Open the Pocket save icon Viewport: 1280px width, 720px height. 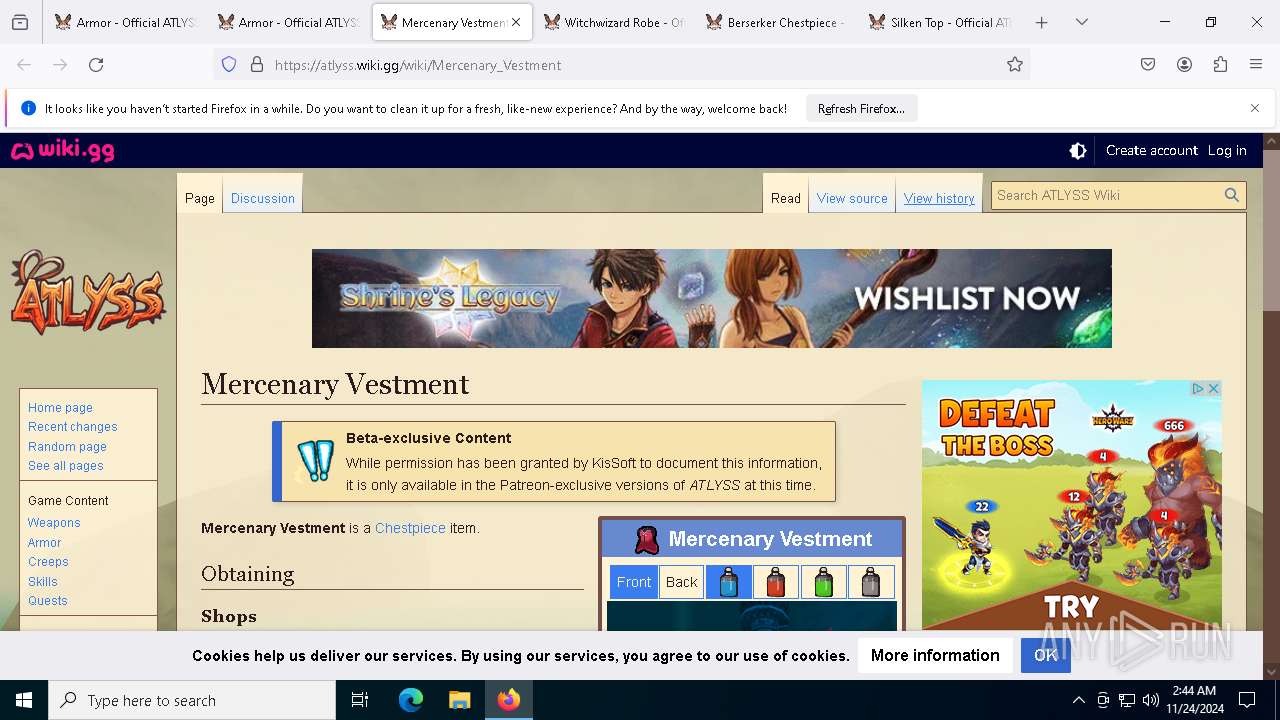1148,65
